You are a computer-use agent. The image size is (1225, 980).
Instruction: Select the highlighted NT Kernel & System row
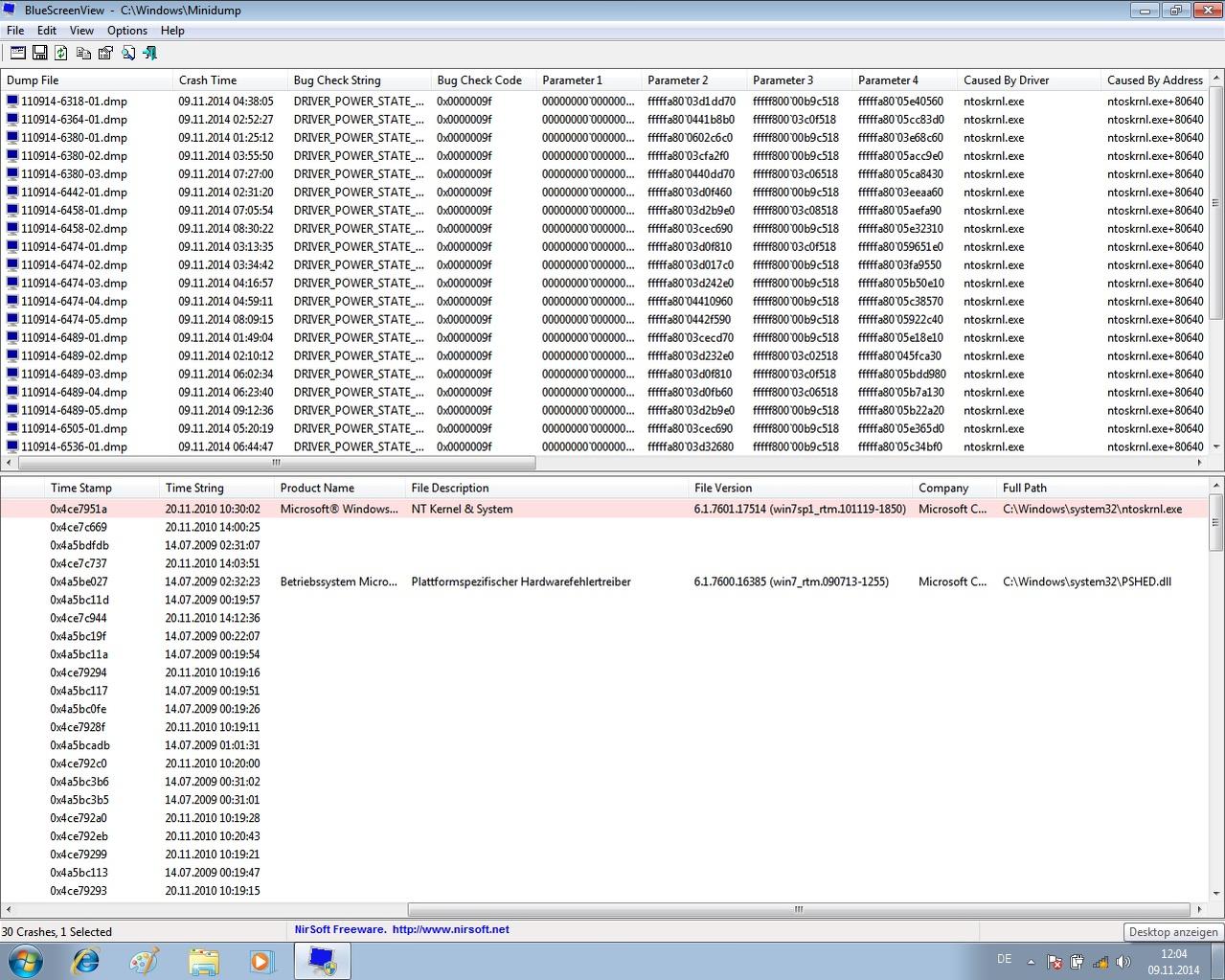[x=603, y=509]
